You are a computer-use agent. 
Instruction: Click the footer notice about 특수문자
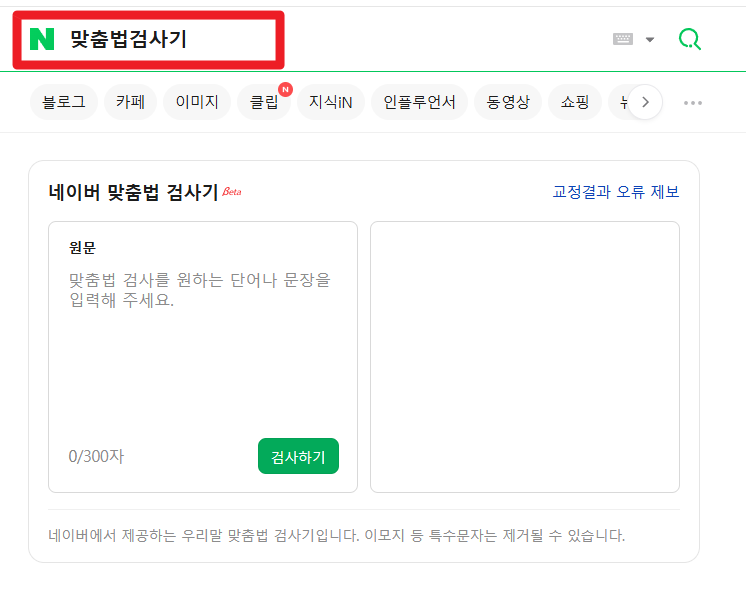tap(336, 536)
